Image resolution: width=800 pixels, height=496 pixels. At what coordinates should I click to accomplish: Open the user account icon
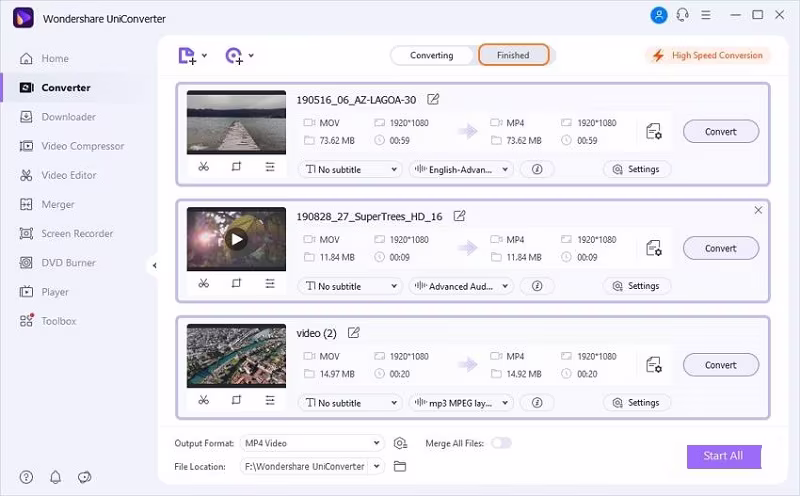(x=659, y=15)
